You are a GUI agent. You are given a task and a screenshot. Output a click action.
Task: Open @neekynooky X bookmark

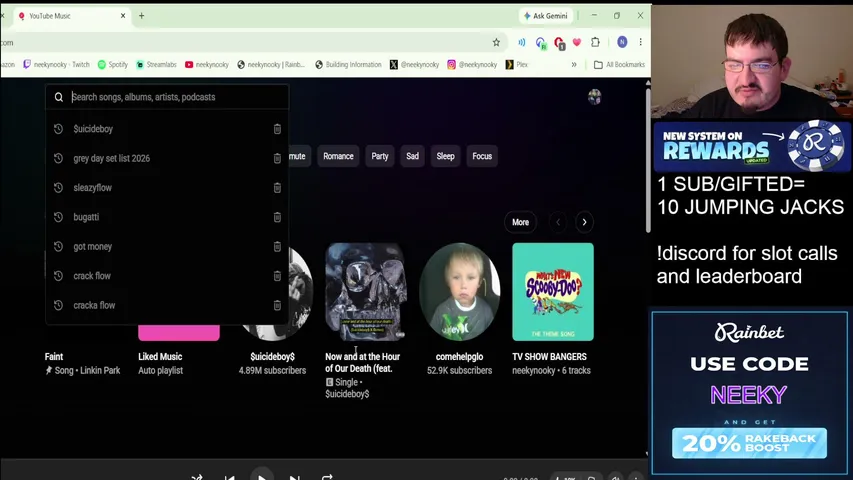click(x=415, y=64)
